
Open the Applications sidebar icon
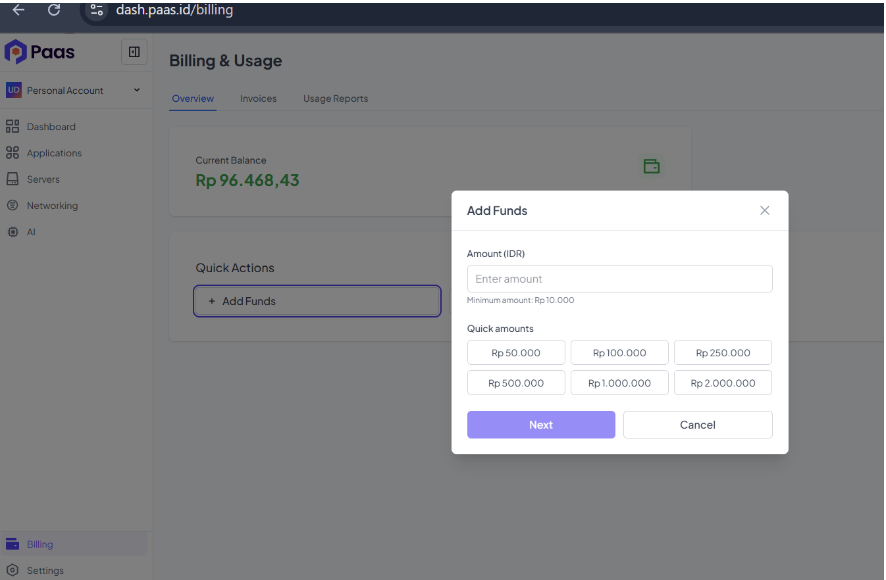pyautogui.click(x=12, y=153)
